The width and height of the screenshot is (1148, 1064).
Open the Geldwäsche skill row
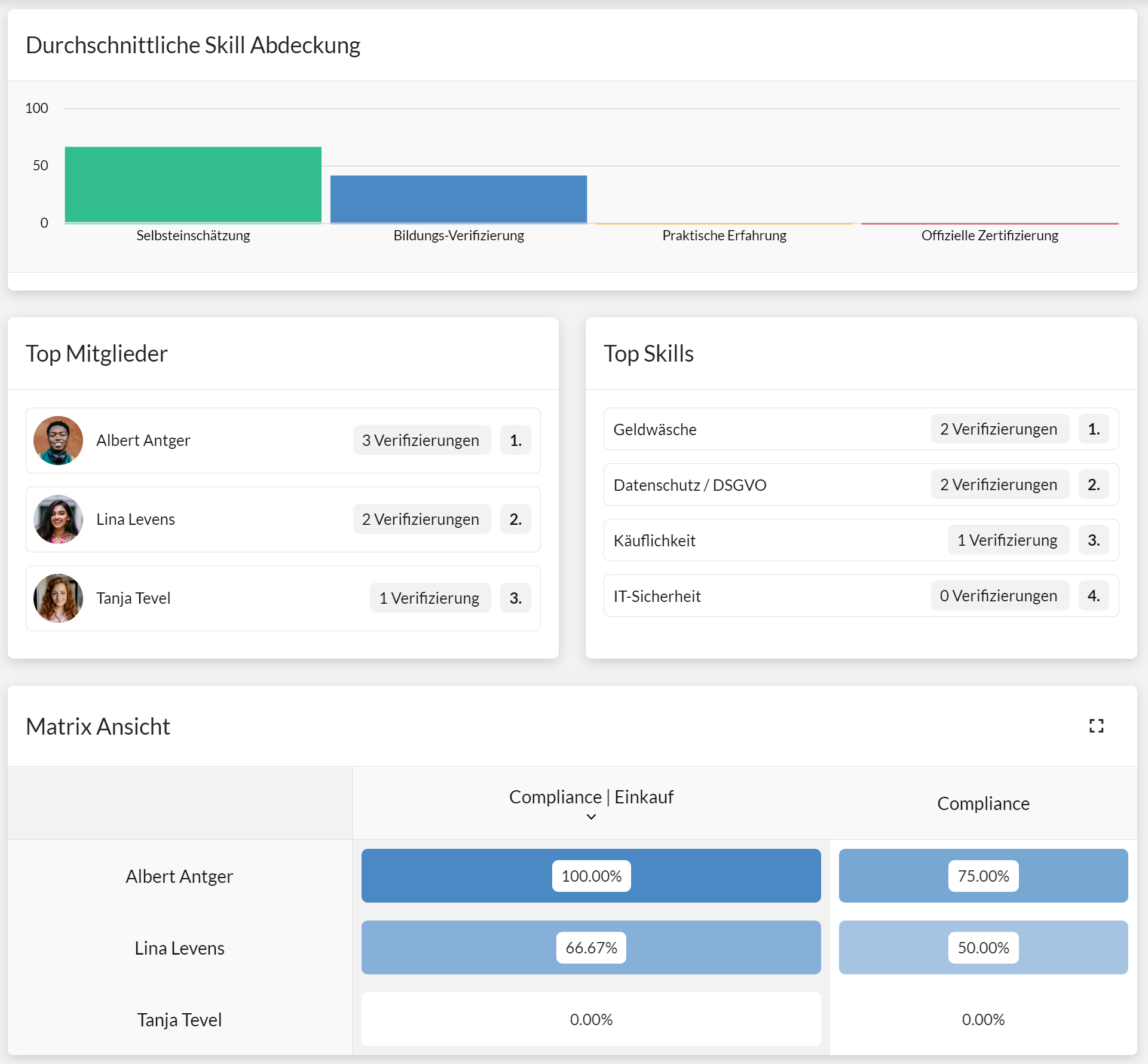coord(861,429)
